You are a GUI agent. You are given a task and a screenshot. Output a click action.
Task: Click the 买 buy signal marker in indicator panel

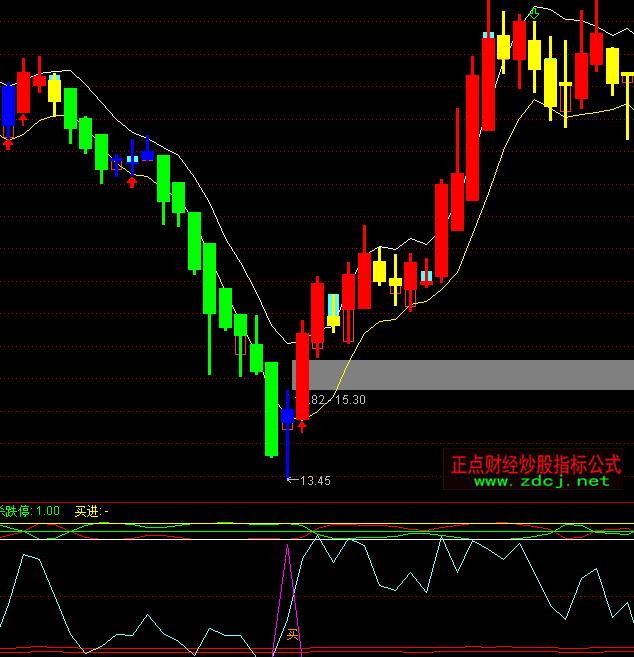point(292,634)
